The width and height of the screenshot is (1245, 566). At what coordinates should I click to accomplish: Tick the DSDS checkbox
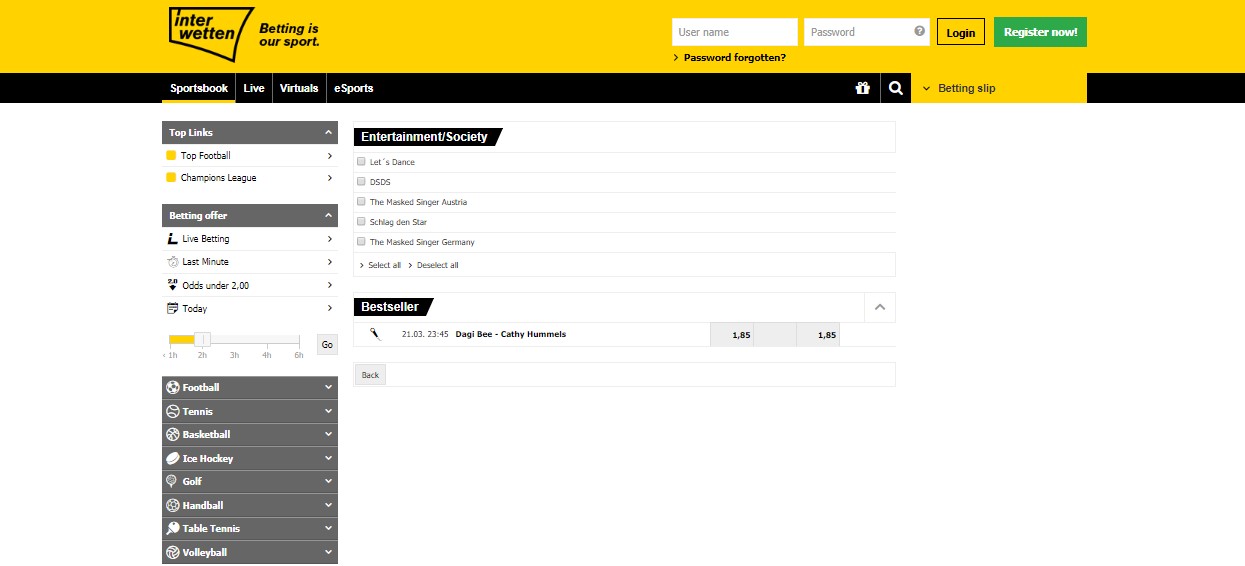(361, 181)
